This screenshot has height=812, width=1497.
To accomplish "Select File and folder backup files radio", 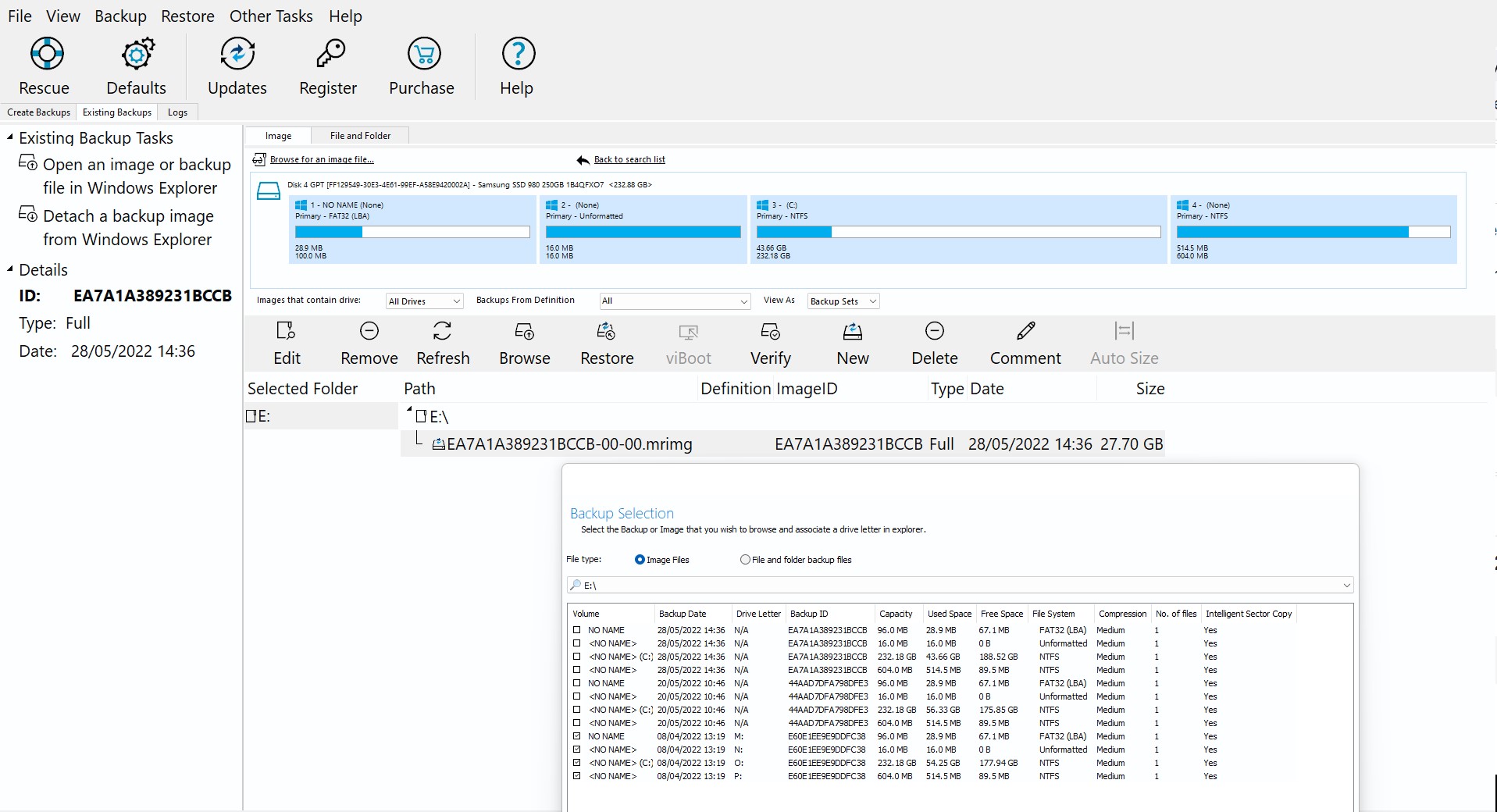I will click(745, 560).
